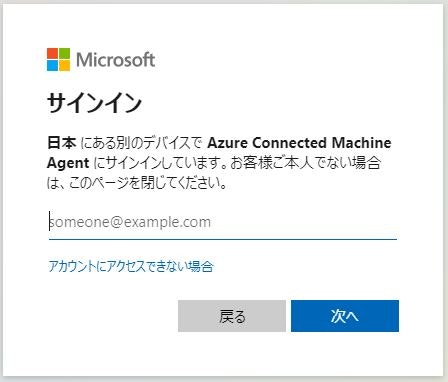Click the bold word Agent
The width and height of the screenshot is (448, 382).
pyautogui.click(x=68, y=163)
